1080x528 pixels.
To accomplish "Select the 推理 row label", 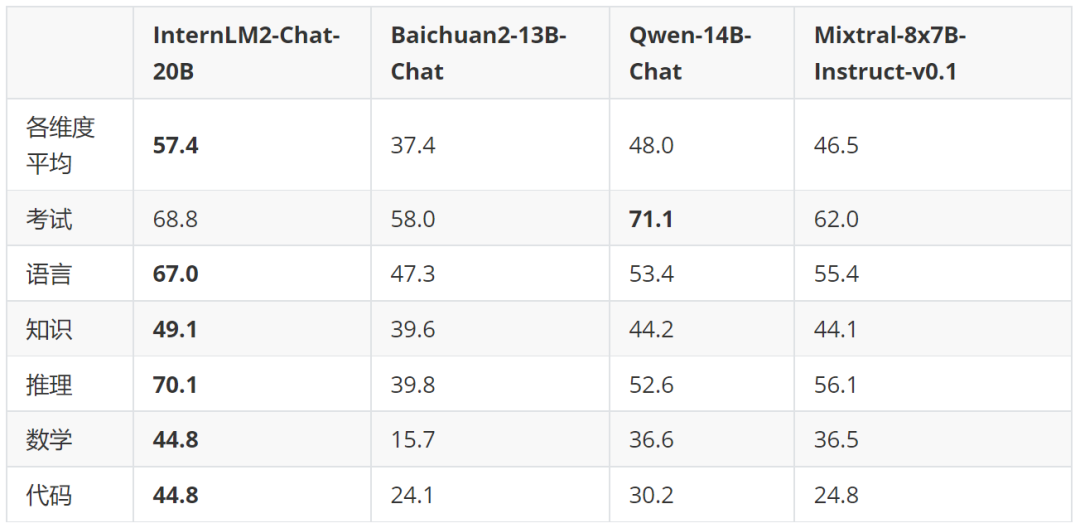I will (49, 384).
